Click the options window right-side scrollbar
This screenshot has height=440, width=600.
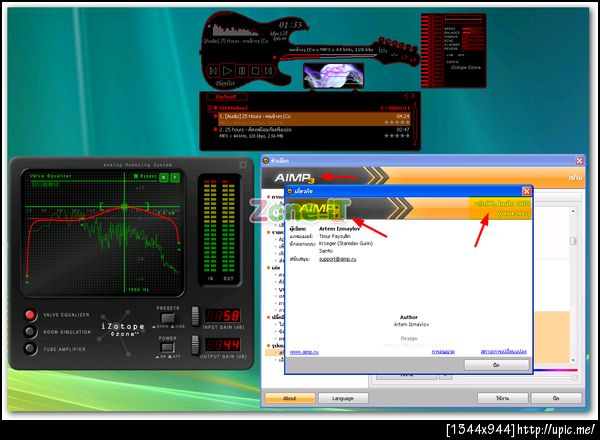(573, 285)
